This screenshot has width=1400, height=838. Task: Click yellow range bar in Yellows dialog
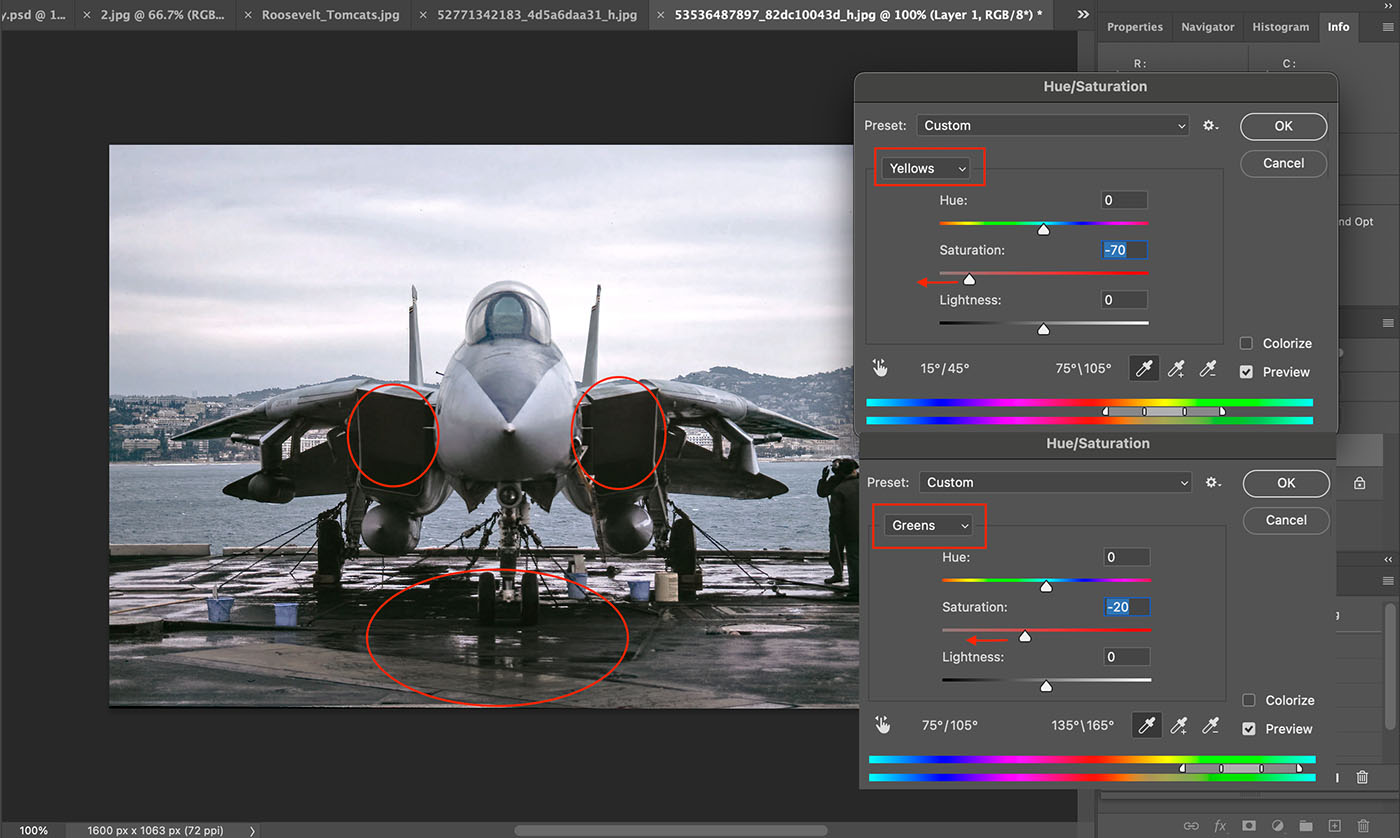click(x=1164, y=411)
